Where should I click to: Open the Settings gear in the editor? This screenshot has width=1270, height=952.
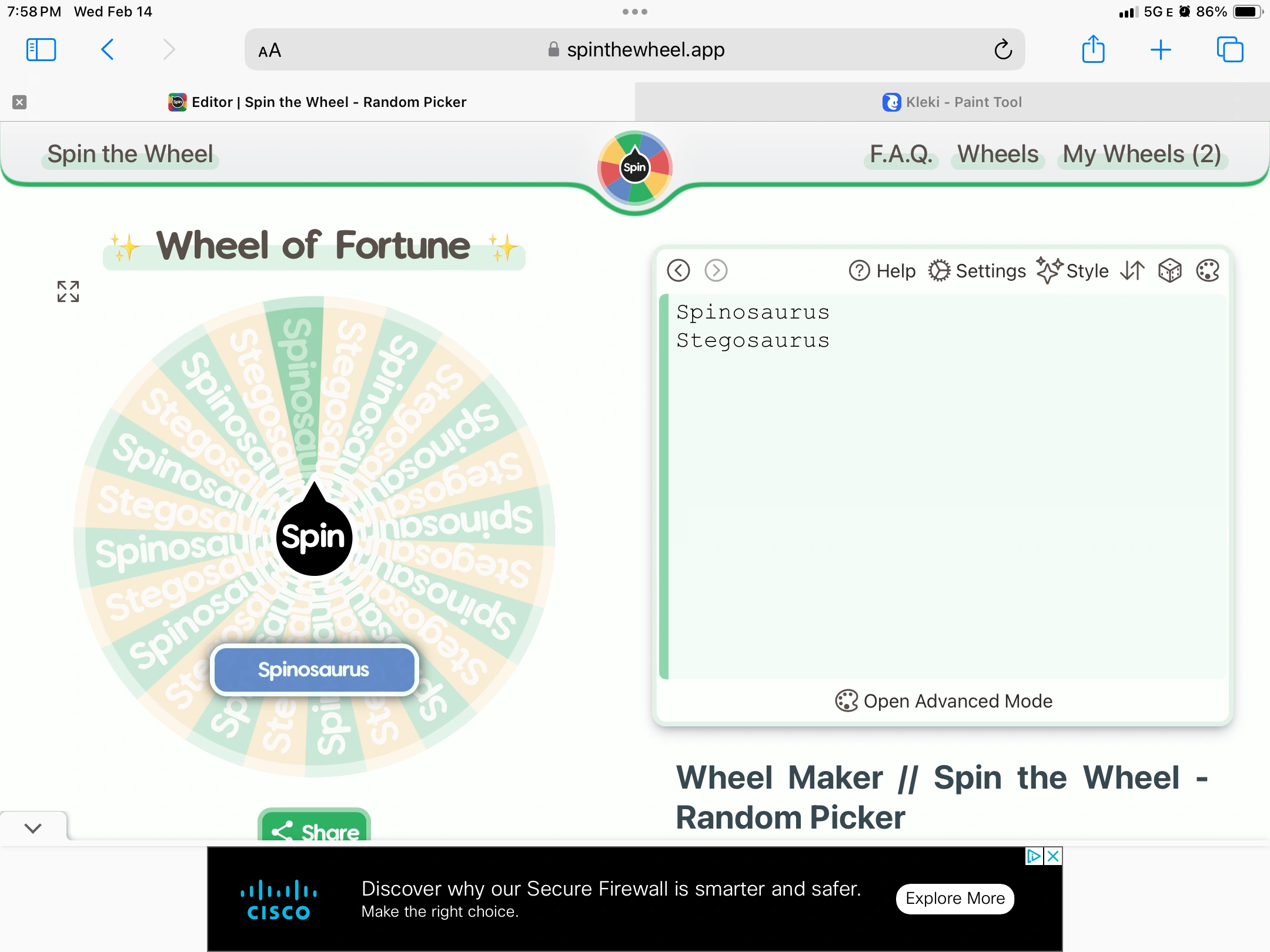pos(977,271)
